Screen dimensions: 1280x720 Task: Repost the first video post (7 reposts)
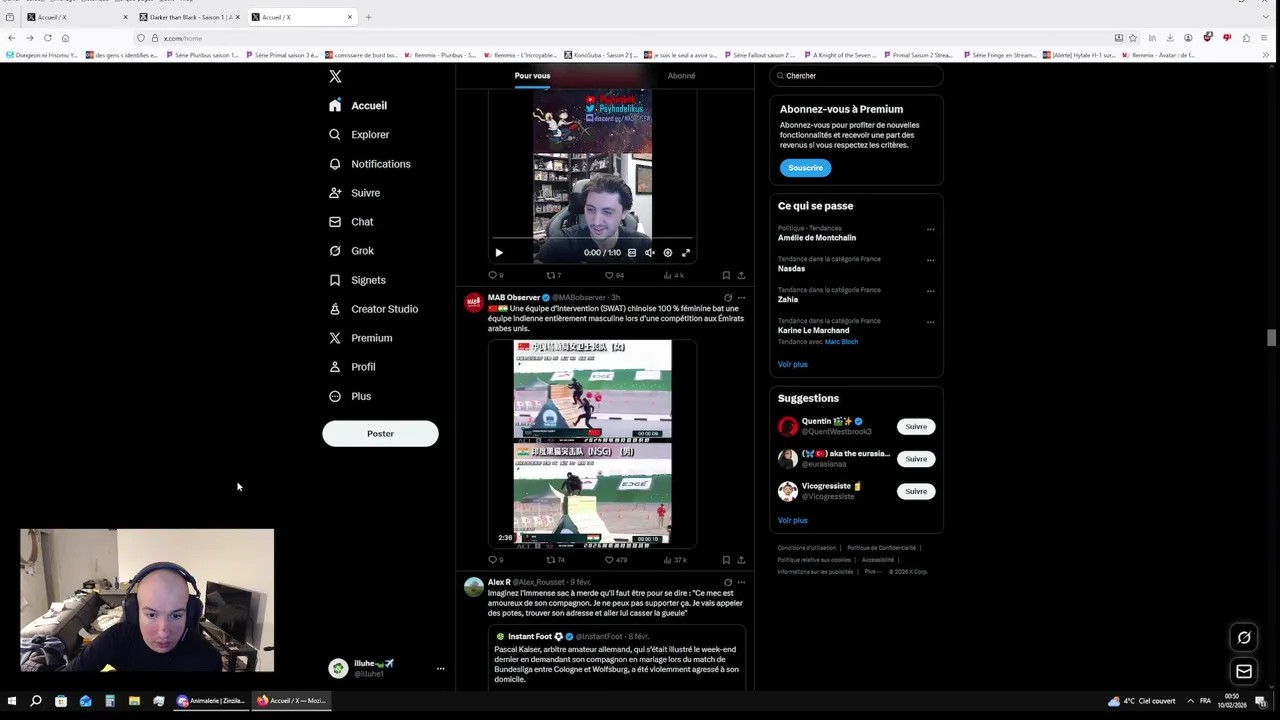pyautogui.click(x=553, y=275)
